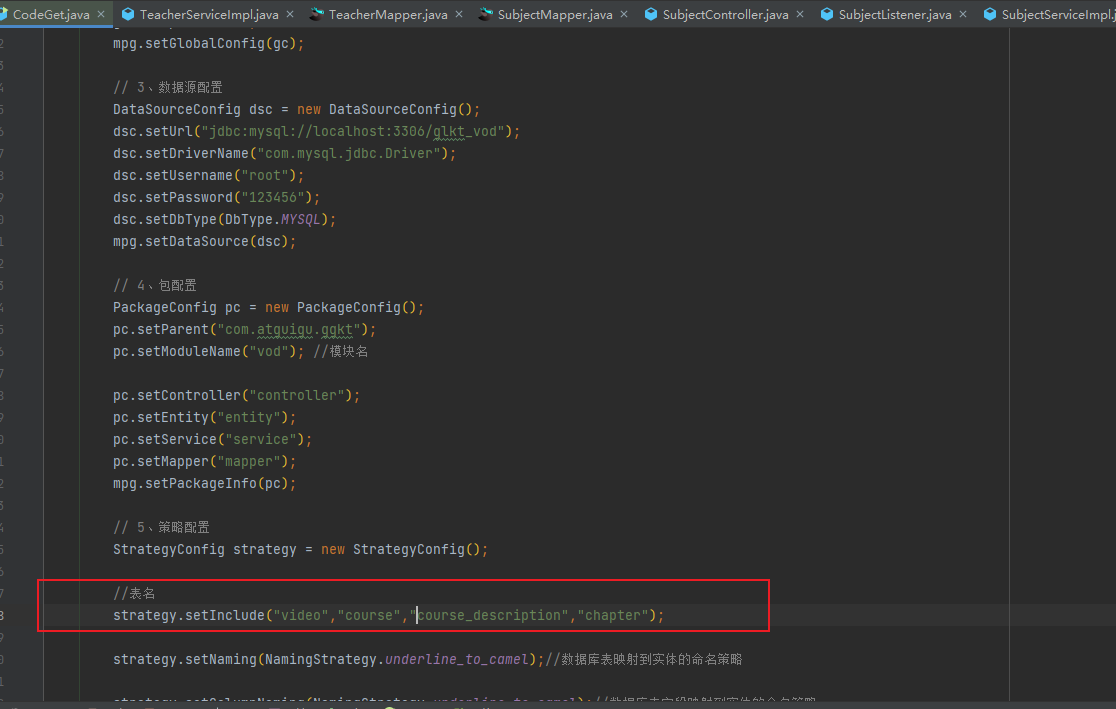The image size is (1116, 709).
Task: Click the class icon on SubjectListener.java tab
Action: tap(827, 15)
